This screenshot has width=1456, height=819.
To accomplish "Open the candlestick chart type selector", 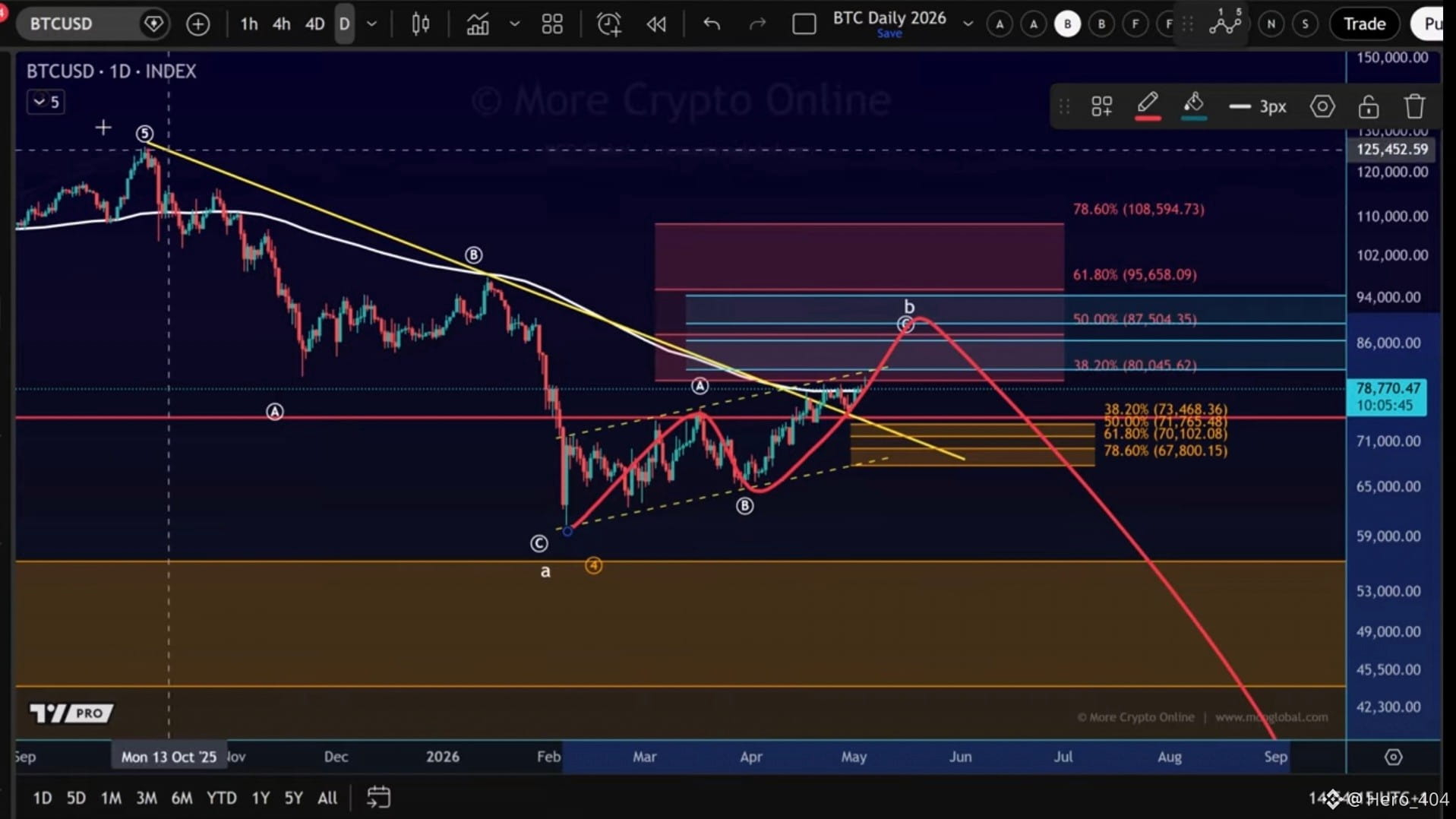I will click(x=420, y=24).
